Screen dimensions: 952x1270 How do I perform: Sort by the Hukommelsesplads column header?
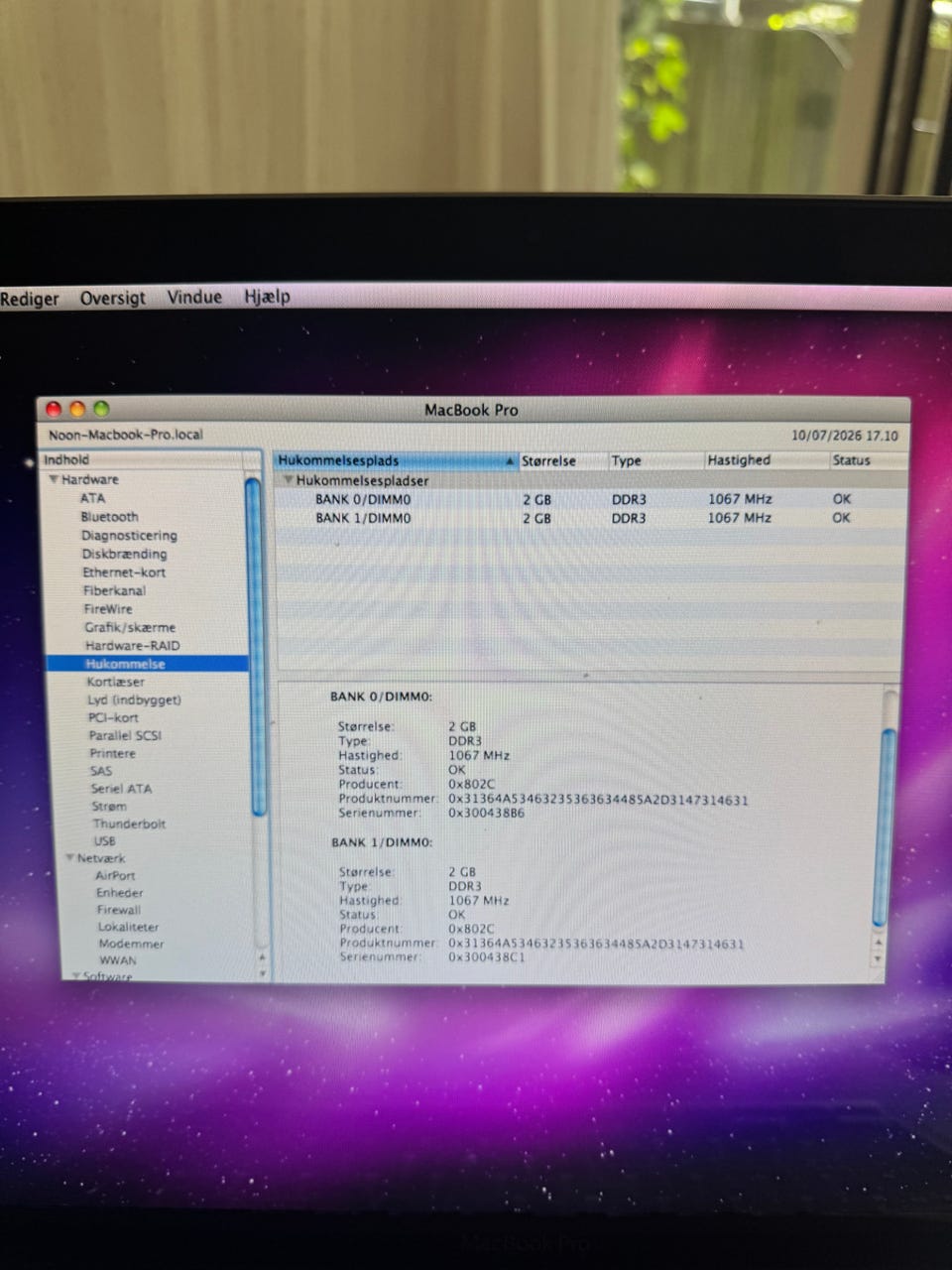coord(396,460)
